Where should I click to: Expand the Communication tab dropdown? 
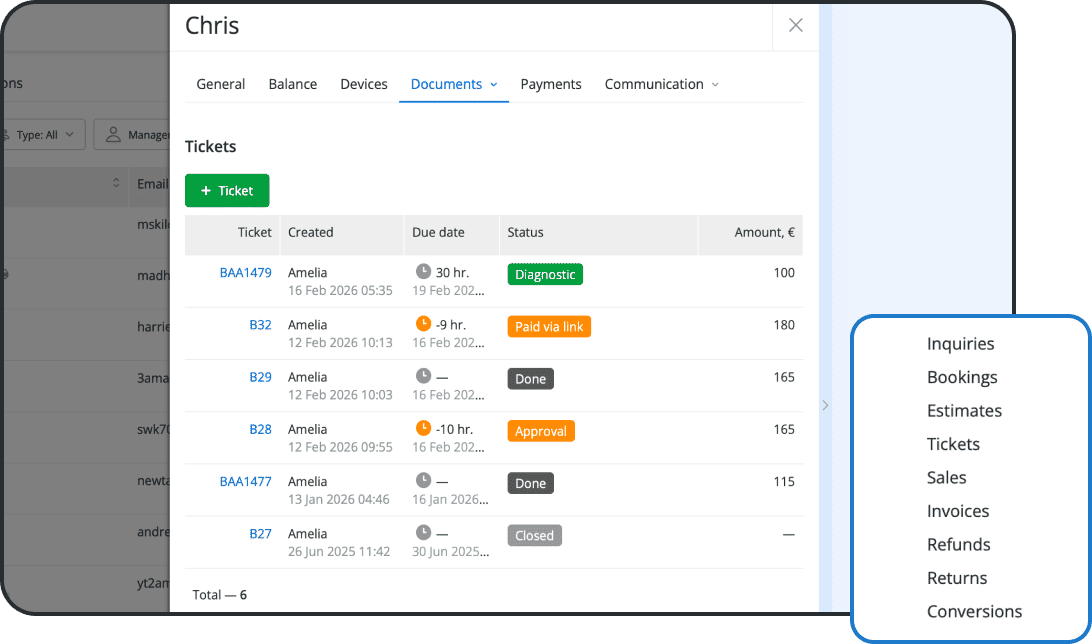(x=715, y=85)
